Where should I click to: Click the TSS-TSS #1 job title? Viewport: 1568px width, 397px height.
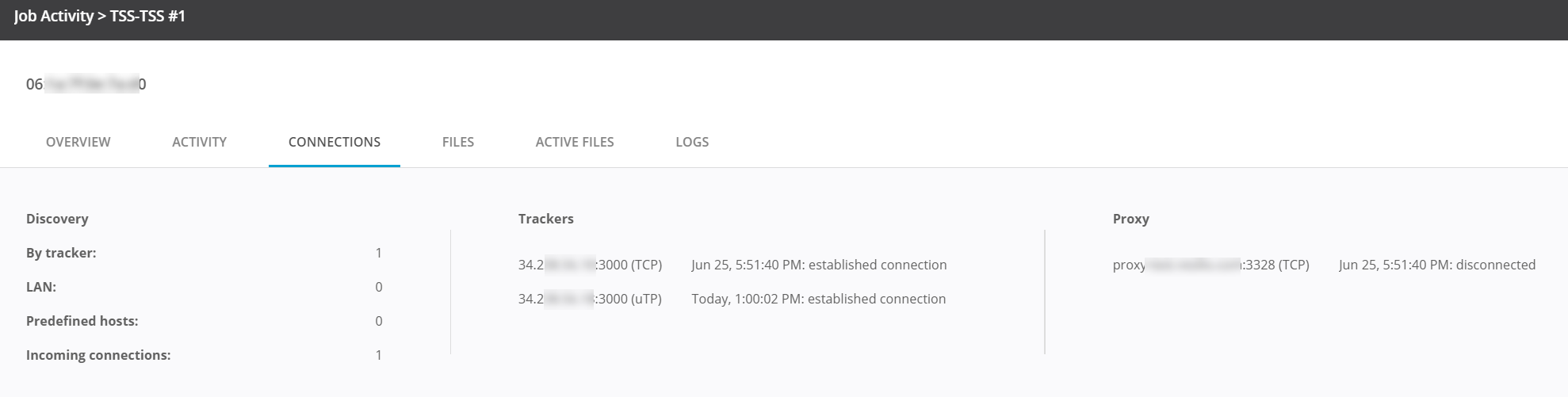pos(147,16)
